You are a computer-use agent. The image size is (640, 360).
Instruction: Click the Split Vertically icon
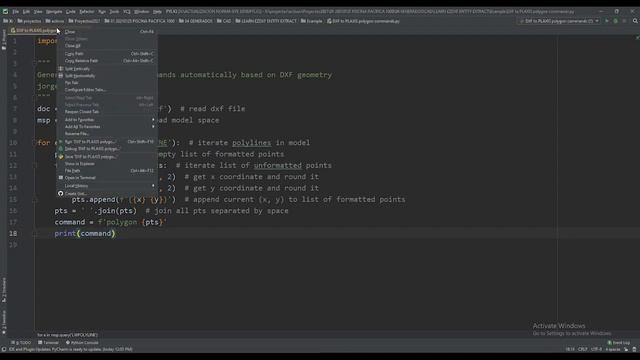61,69
